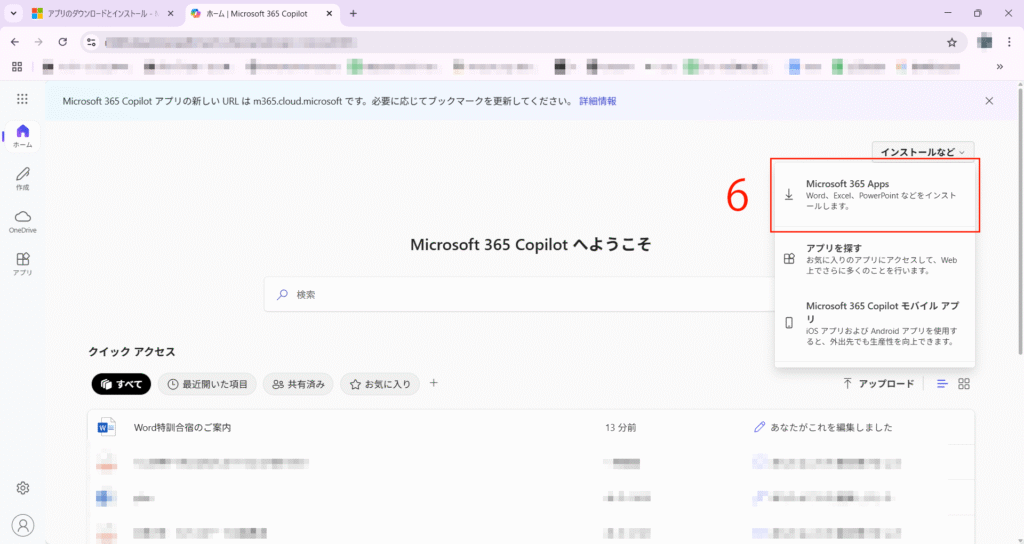Click the アップロード button

878,384
